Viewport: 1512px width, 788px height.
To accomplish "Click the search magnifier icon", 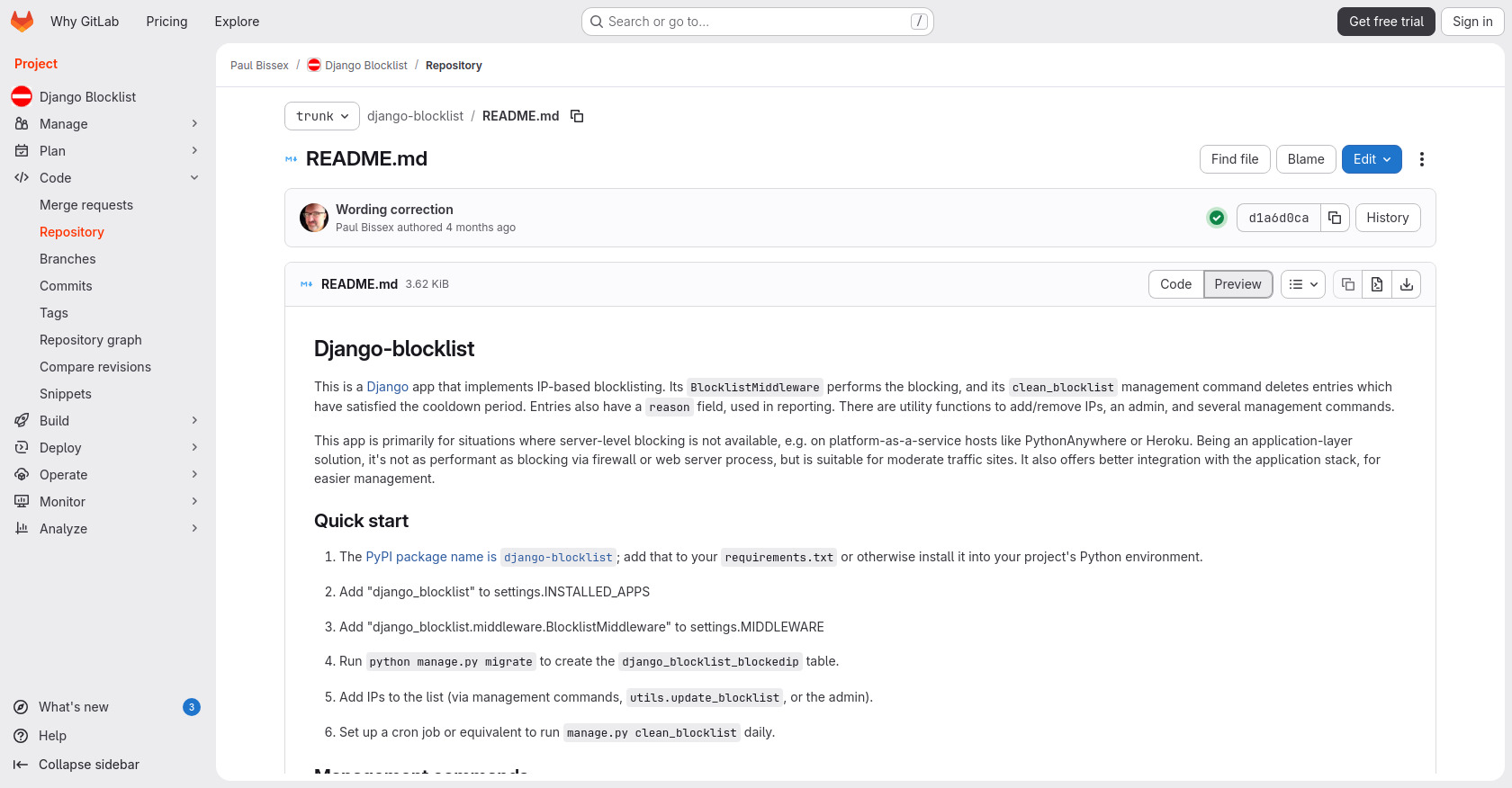I will pyautogui.click(x=597, y=22).
